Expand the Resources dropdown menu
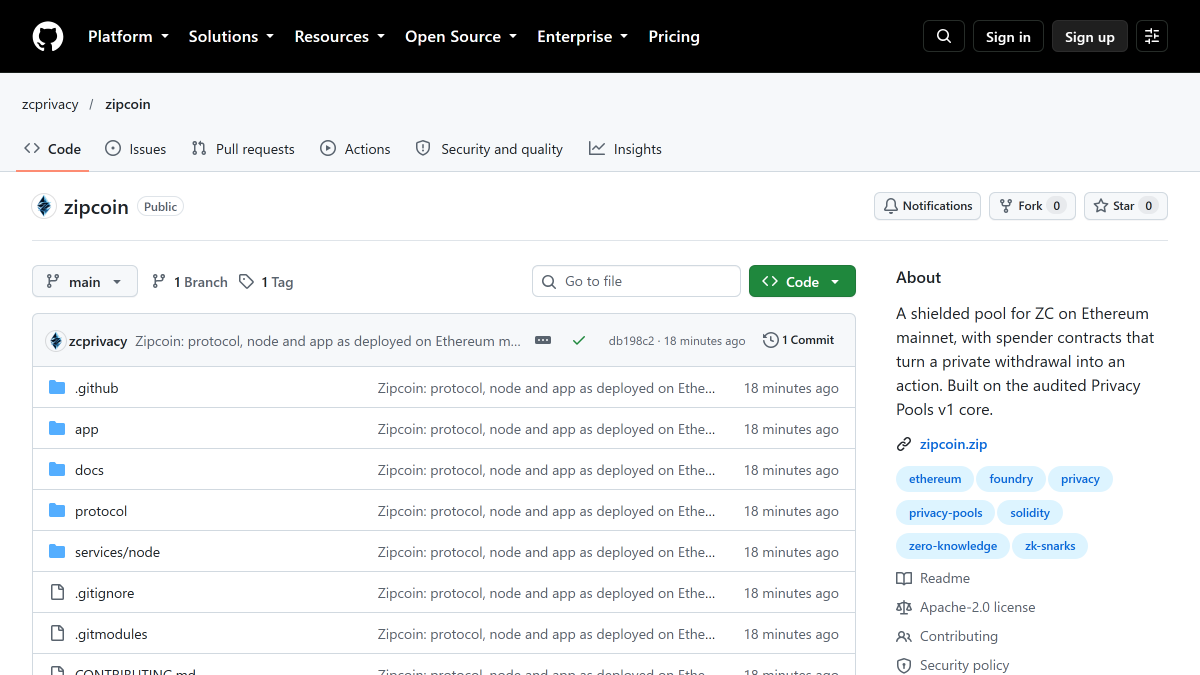The width and height of the screenshot is (1200, 675). click(340, 36)
